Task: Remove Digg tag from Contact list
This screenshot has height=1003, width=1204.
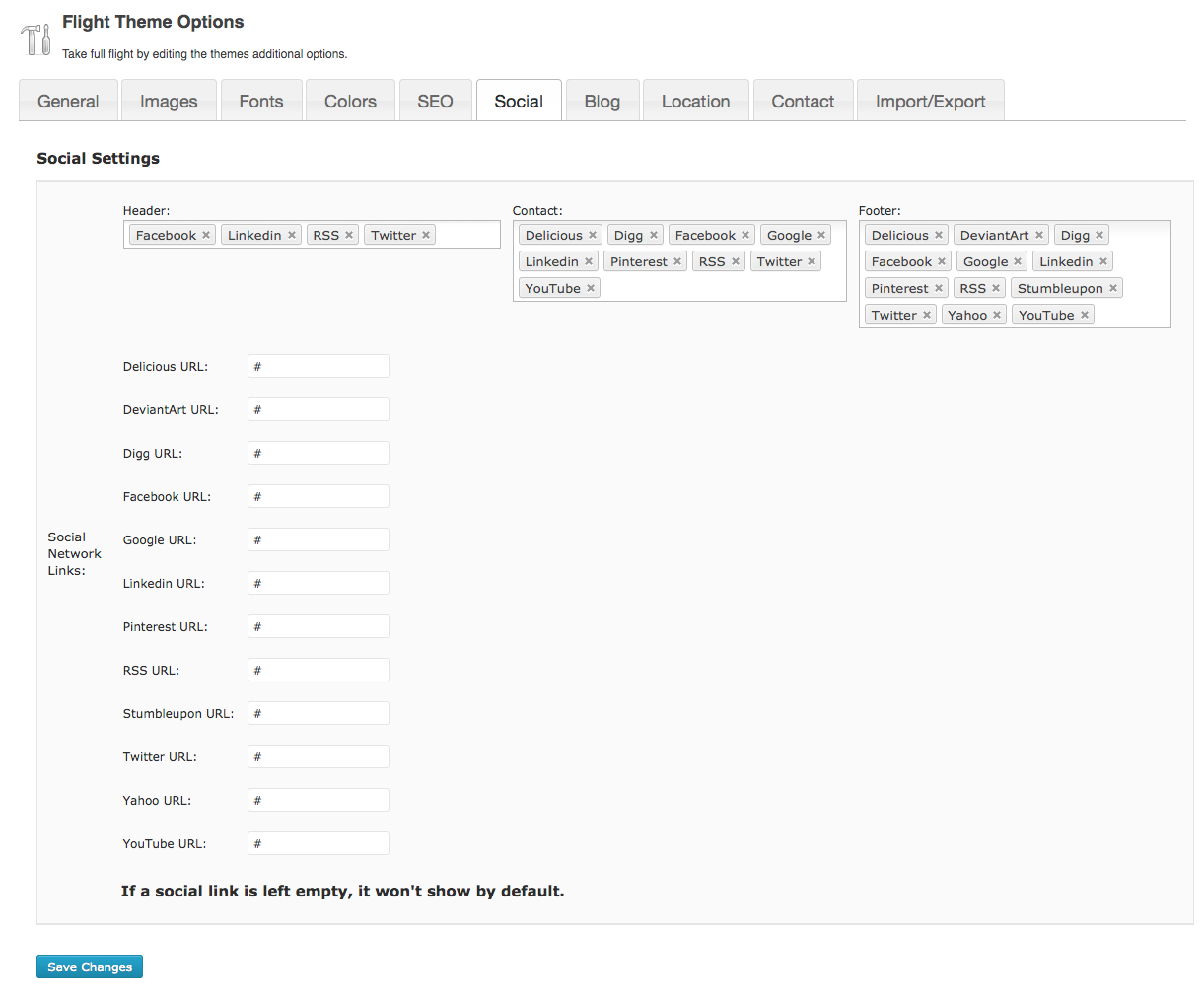Action: pos(654,235)
